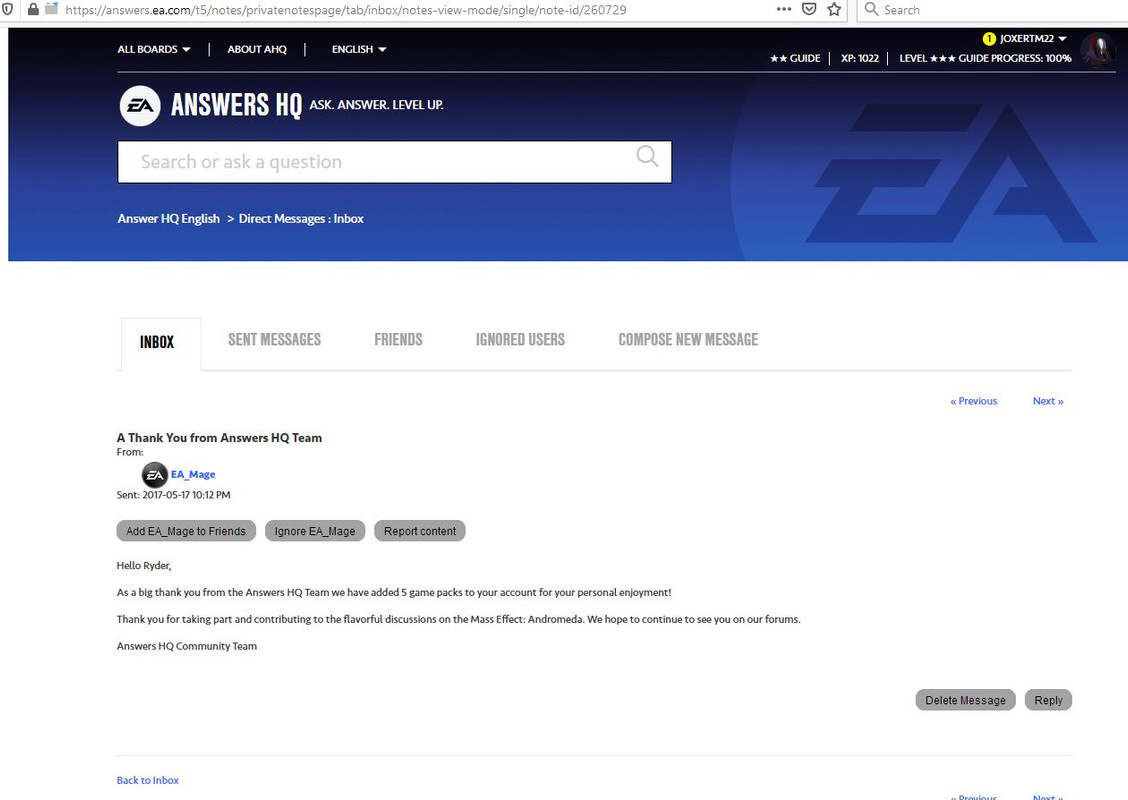The width and height of the screenshot is (1128, 800).
Task: Click the Pocket save icon
Action: click(809, 9)
